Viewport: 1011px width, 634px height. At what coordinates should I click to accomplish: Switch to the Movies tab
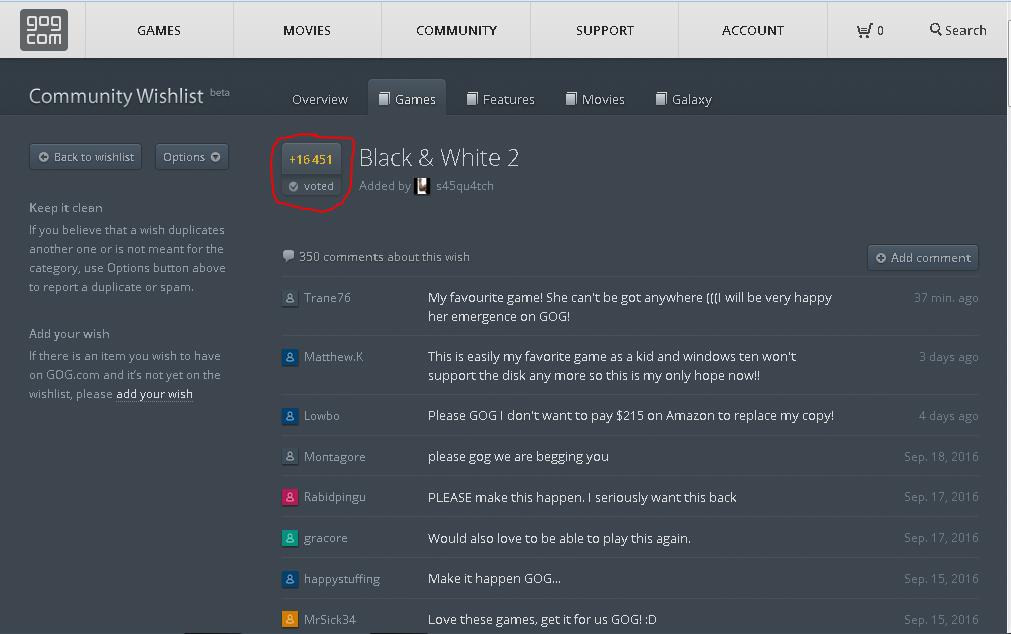tap(595, 99)
